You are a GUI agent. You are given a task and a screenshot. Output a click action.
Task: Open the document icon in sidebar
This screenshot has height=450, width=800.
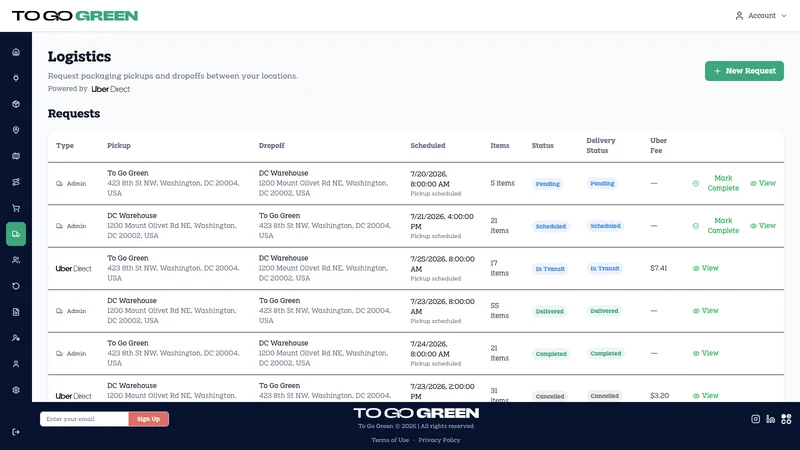click(x=16, y=312)
